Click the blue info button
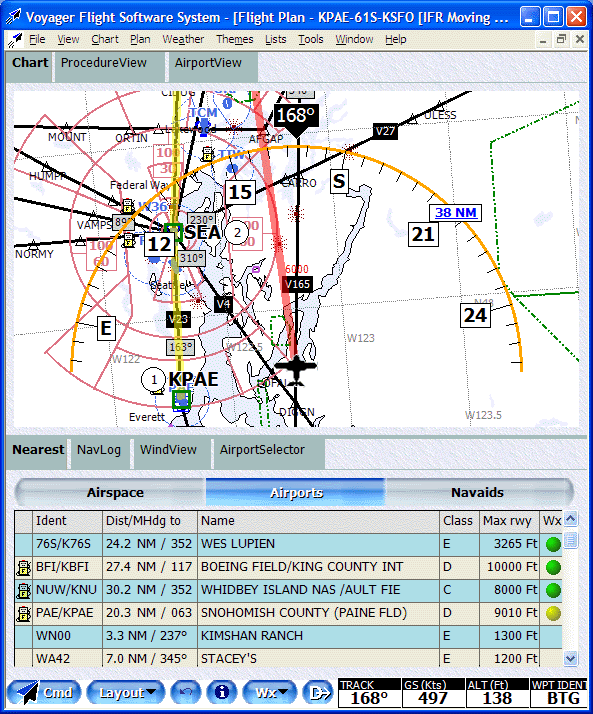The width and height of the screenshot is (593, 714). point(222,693)
